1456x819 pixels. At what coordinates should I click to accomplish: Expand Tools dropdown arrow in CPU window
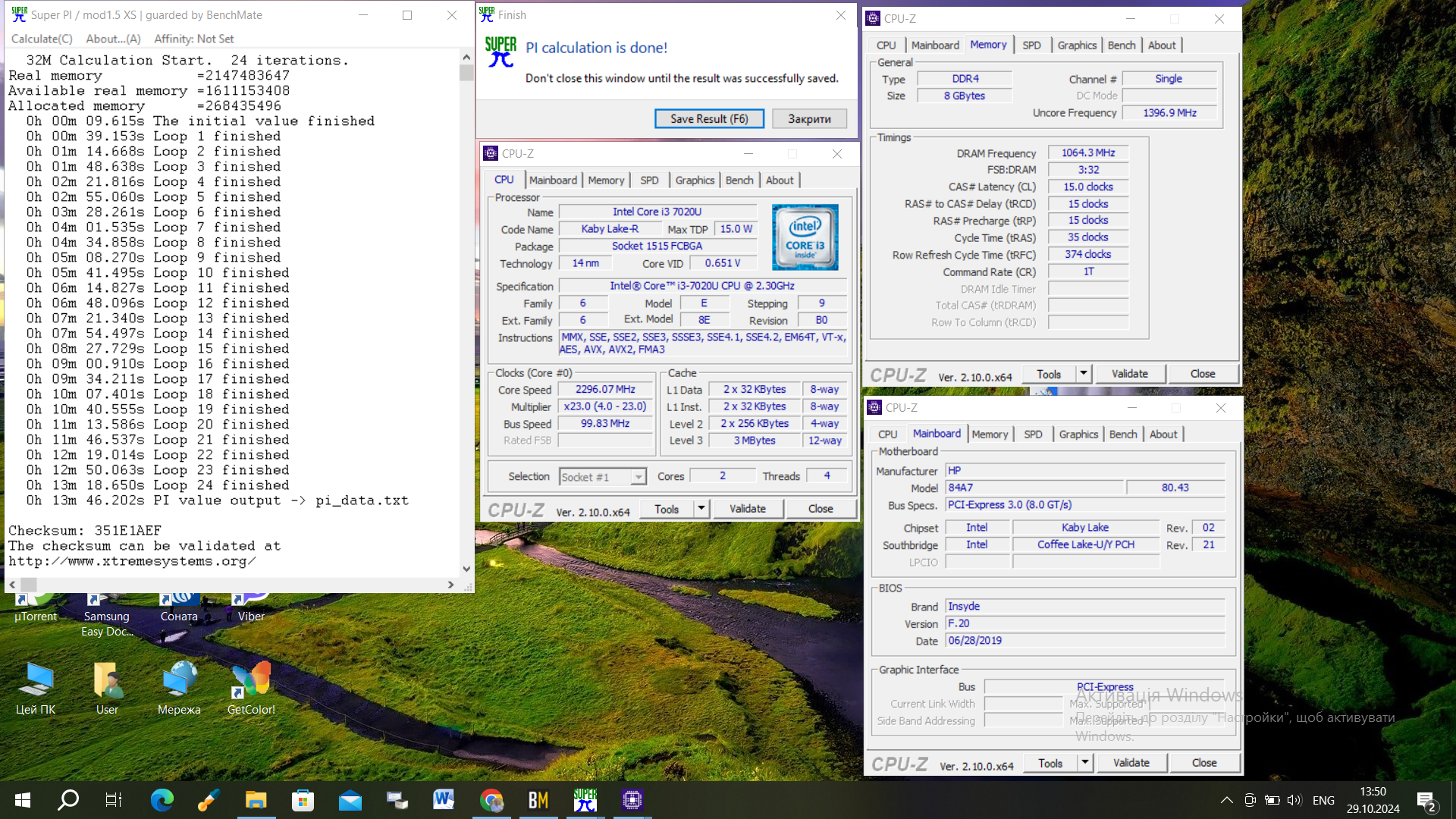click(701, 509)
